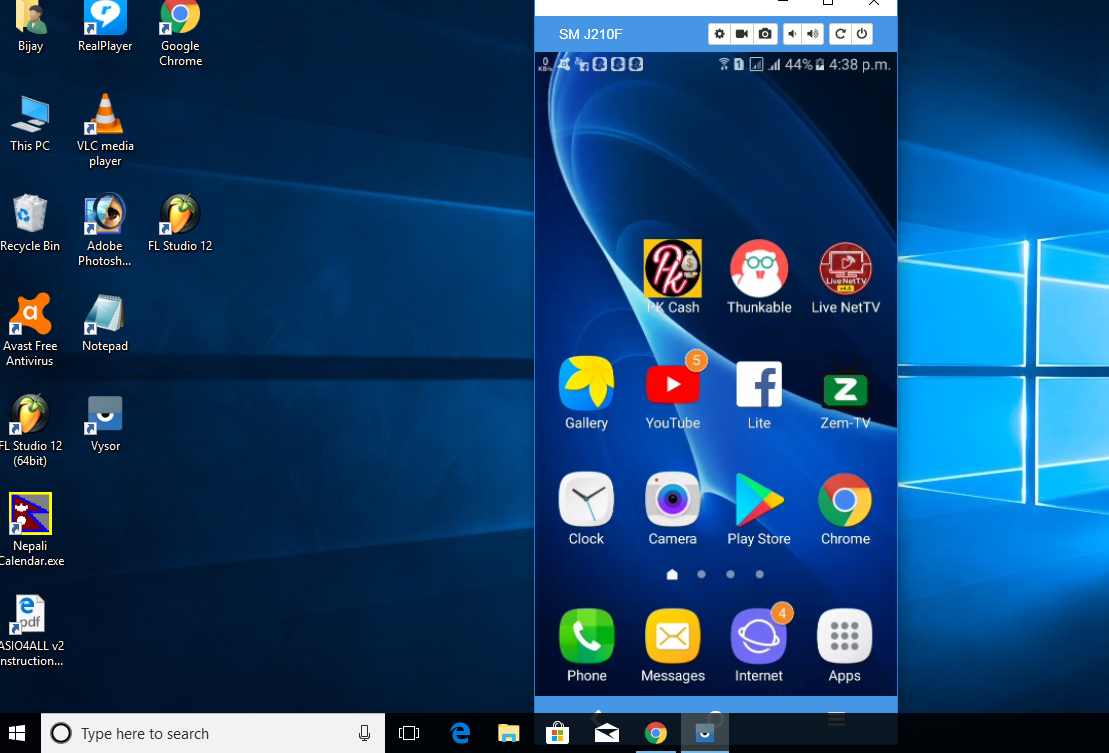Screen dimensions: 1109x753
Task: Open Gallery app on phone
Action: coord(586,393)
